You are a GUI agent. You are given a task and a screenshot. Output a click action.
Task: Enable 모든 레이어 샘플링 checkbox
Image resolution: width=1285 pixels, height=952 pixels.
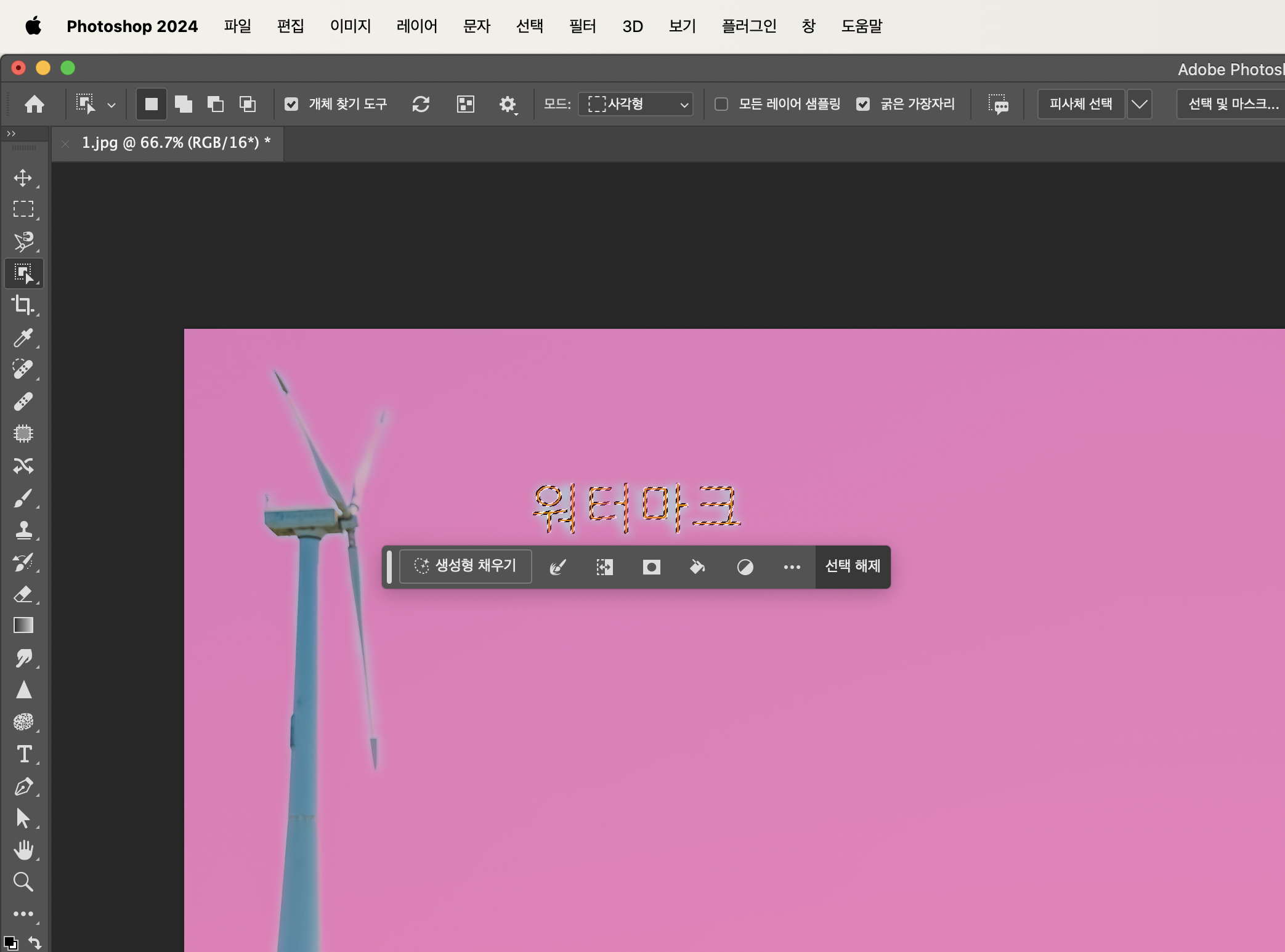click(721, 104)
